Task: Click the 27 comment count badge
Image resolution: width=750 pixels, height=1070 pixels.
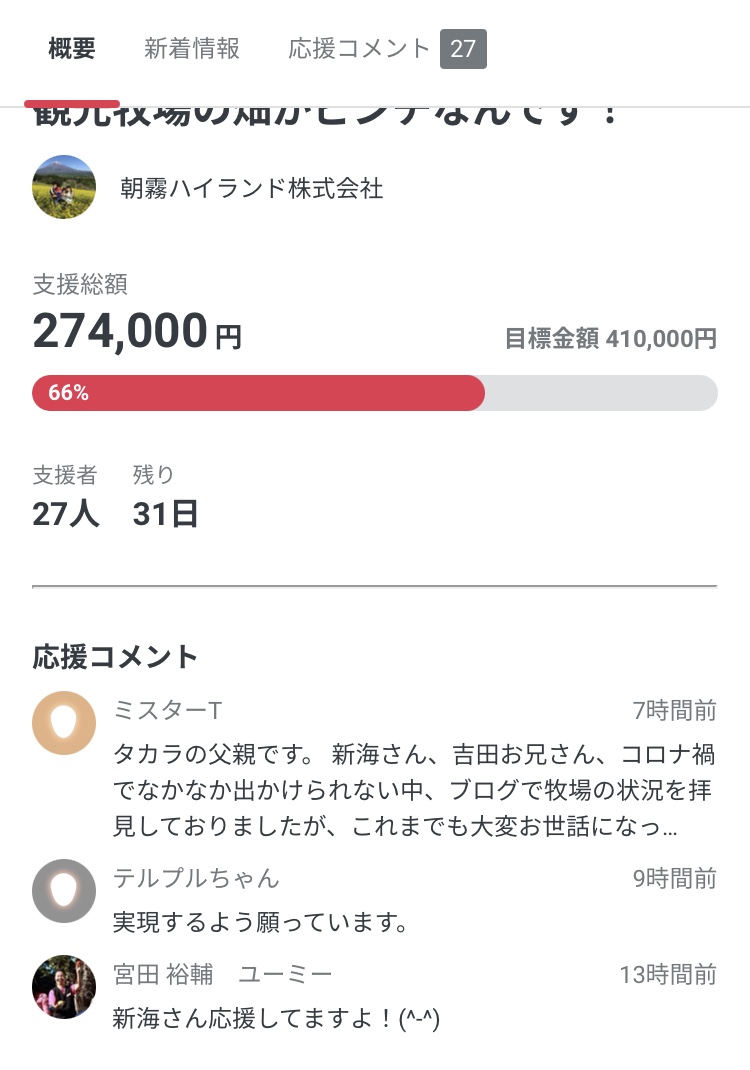Action: (x=463, y=49)
